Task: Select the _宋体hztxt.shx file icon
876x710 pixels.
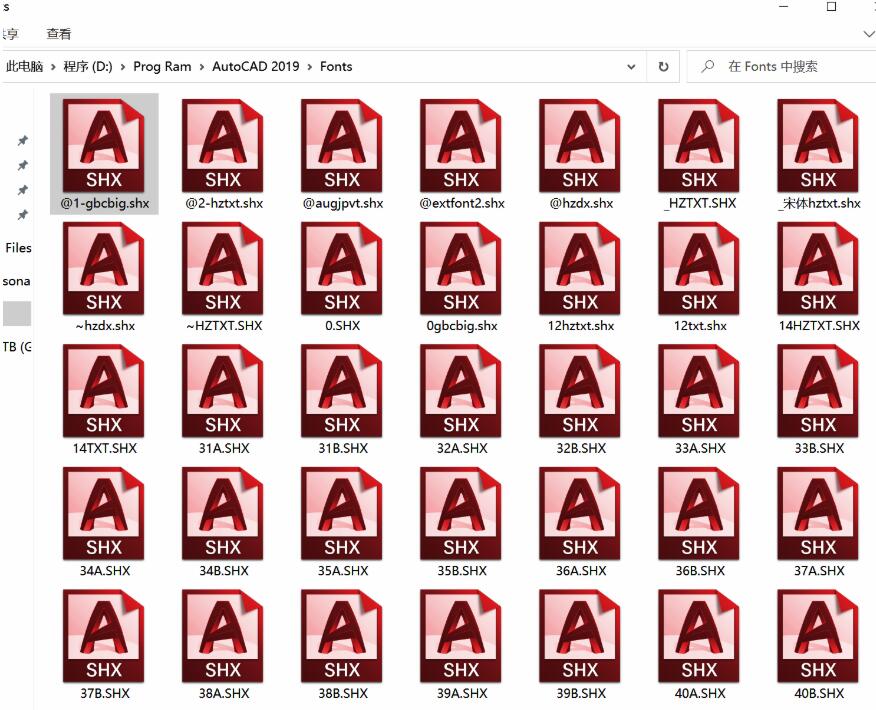Action: [817, 146]
